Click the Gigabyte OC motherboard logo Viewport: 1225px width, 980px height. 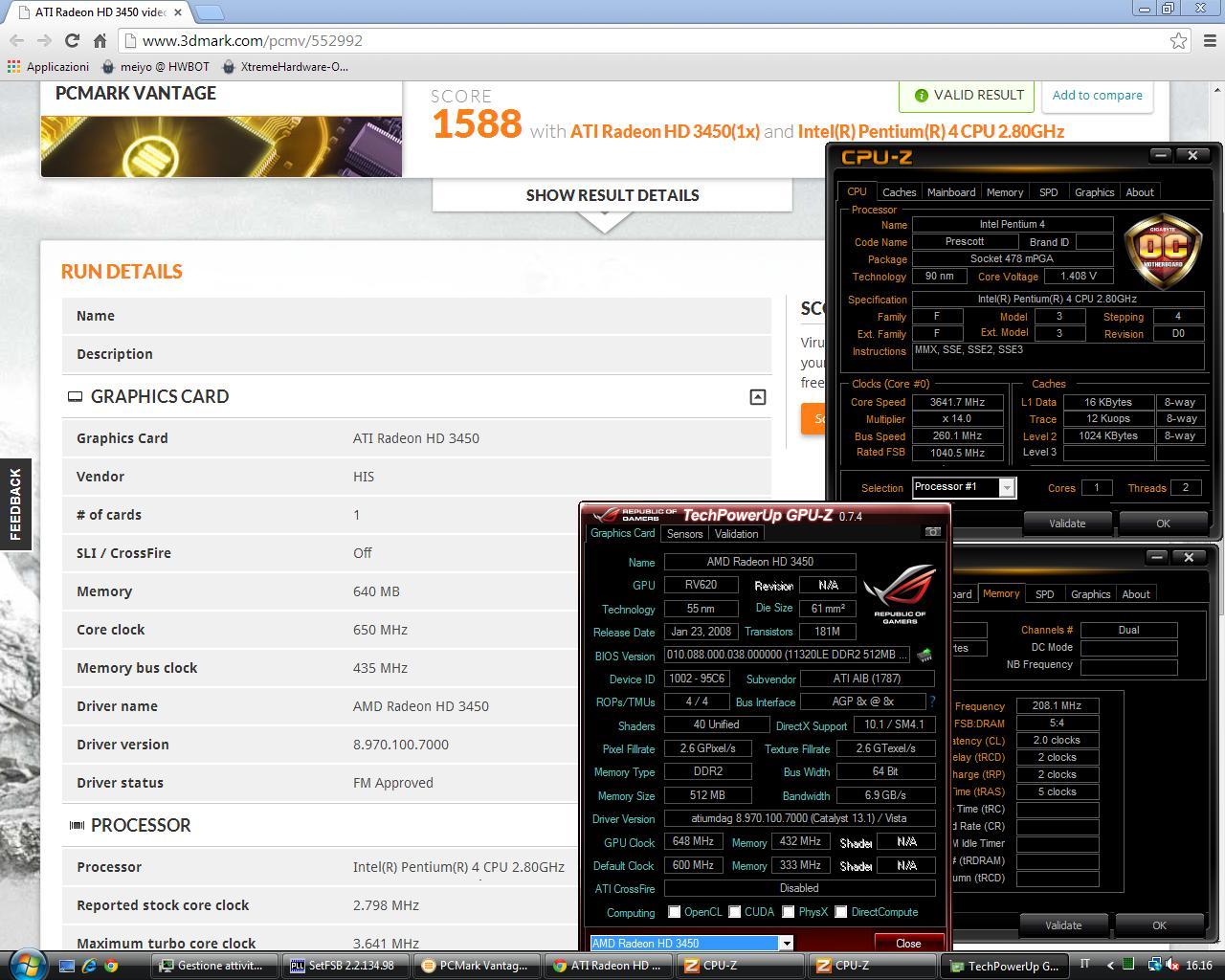pos(1163,252)
